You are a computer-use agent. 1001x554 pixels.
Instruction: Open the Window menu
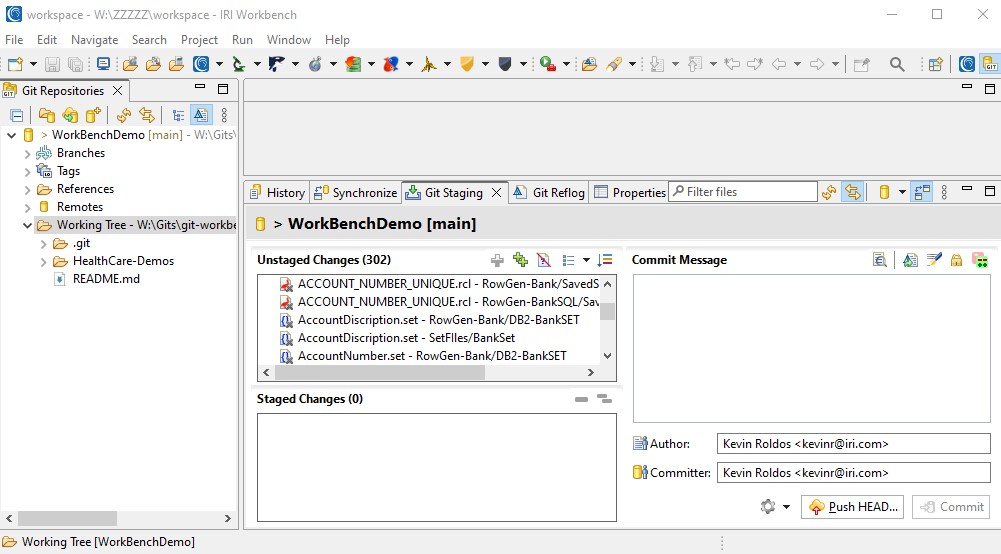(x=289, y=40)
